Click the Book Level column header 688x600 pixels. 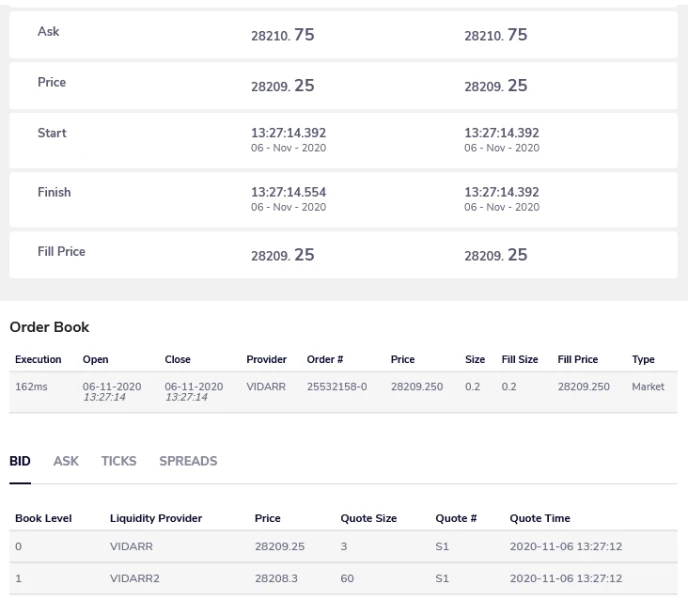click(40, 518)
